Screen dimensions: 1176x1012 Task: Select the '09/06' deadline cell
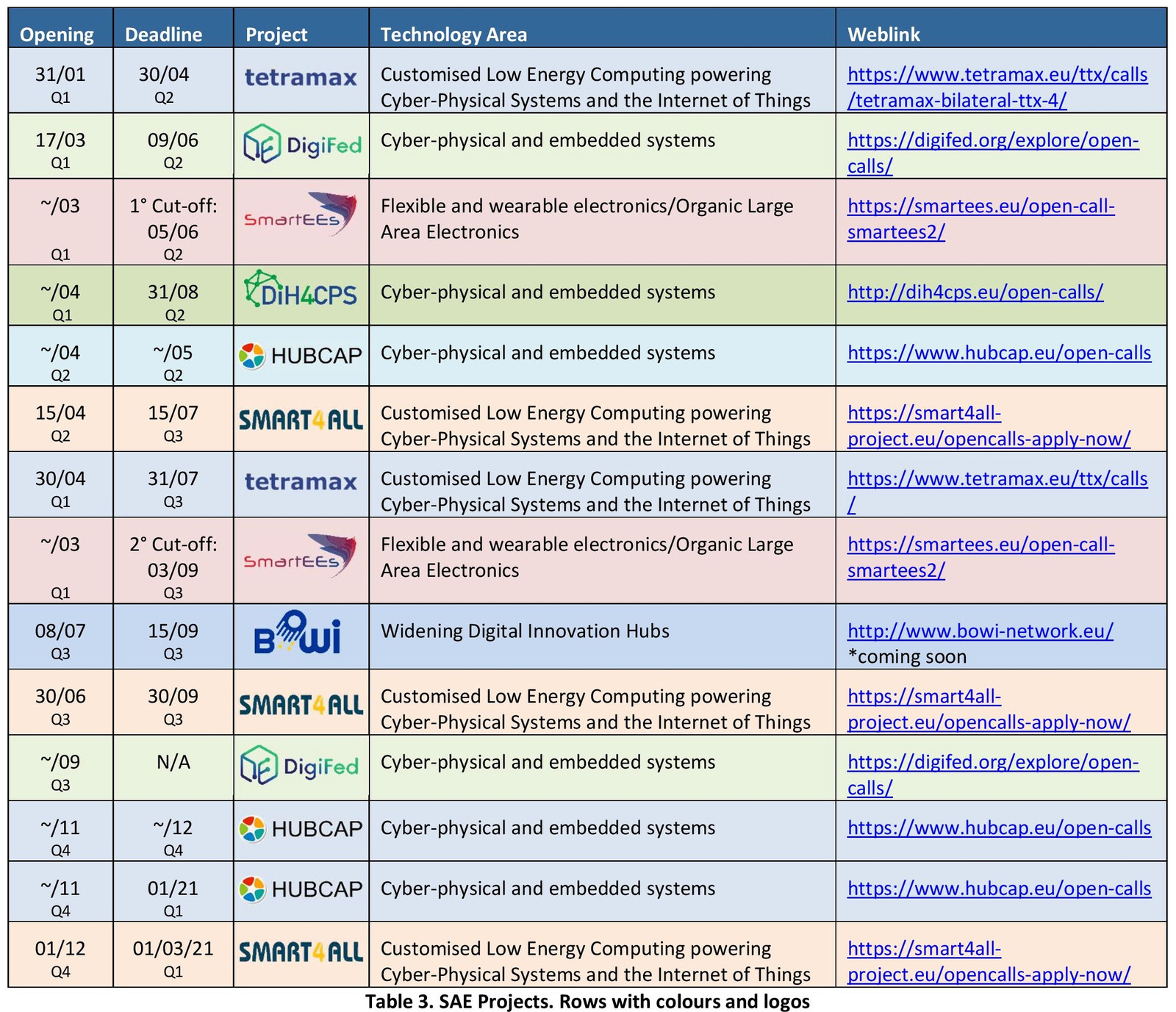[173, 146]
